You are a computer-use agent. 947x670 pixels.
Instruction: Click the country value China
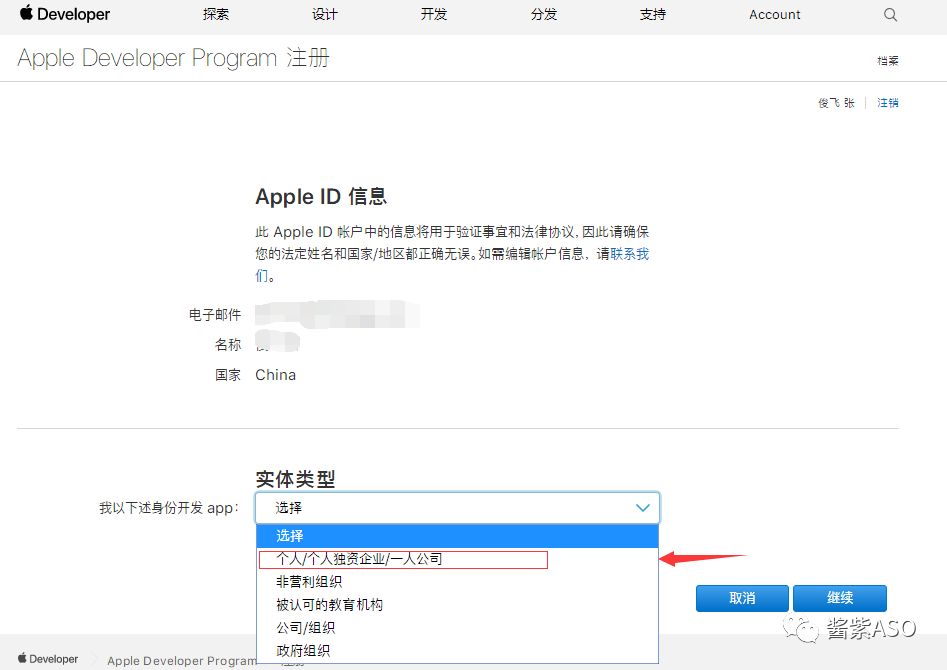pos(275,375)
